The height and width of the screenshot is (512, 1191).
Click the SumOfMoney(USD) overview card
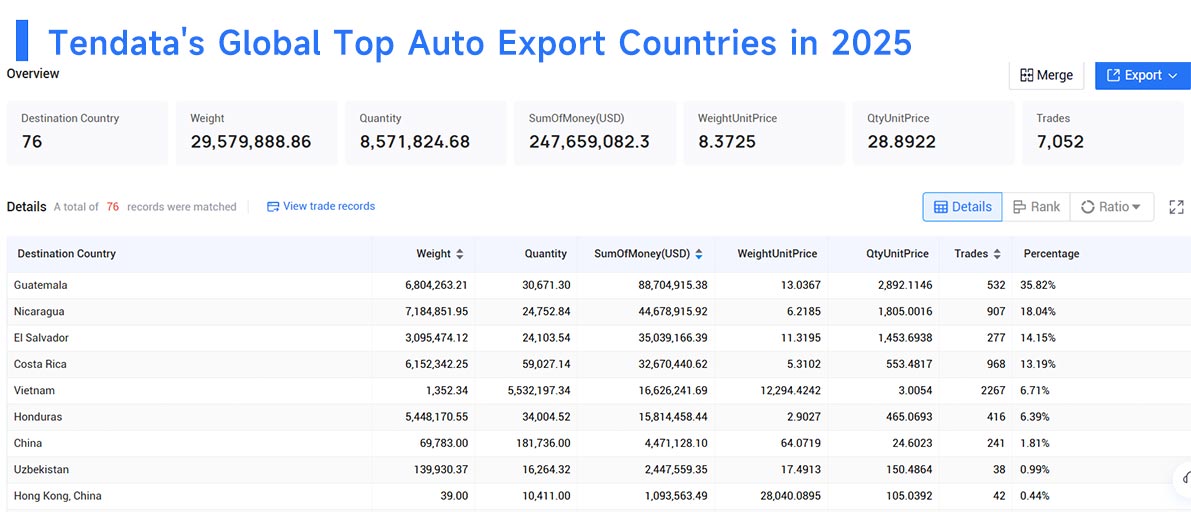(595, 133)
